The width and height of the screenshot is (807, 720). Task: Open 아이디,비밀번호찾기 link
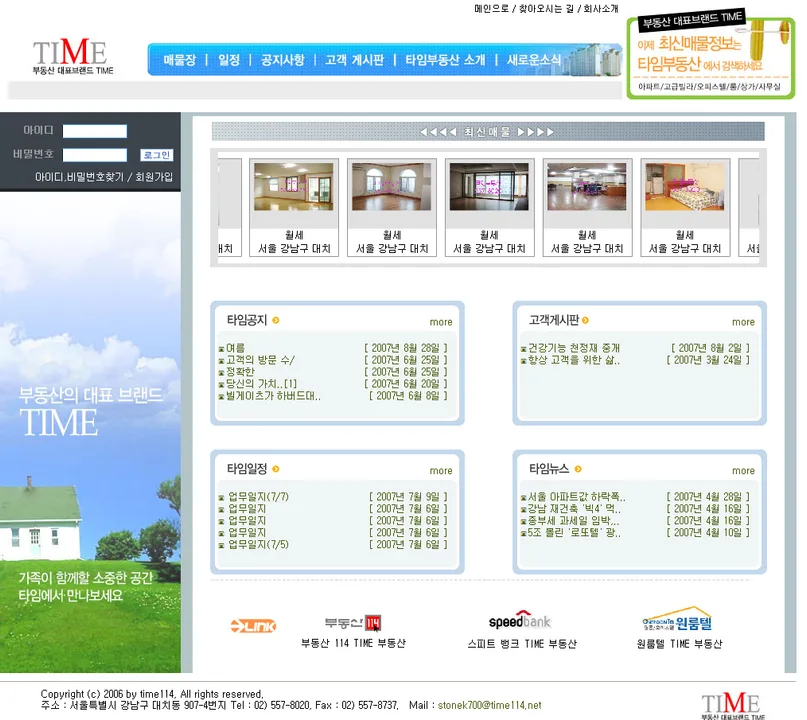(79, 177)
